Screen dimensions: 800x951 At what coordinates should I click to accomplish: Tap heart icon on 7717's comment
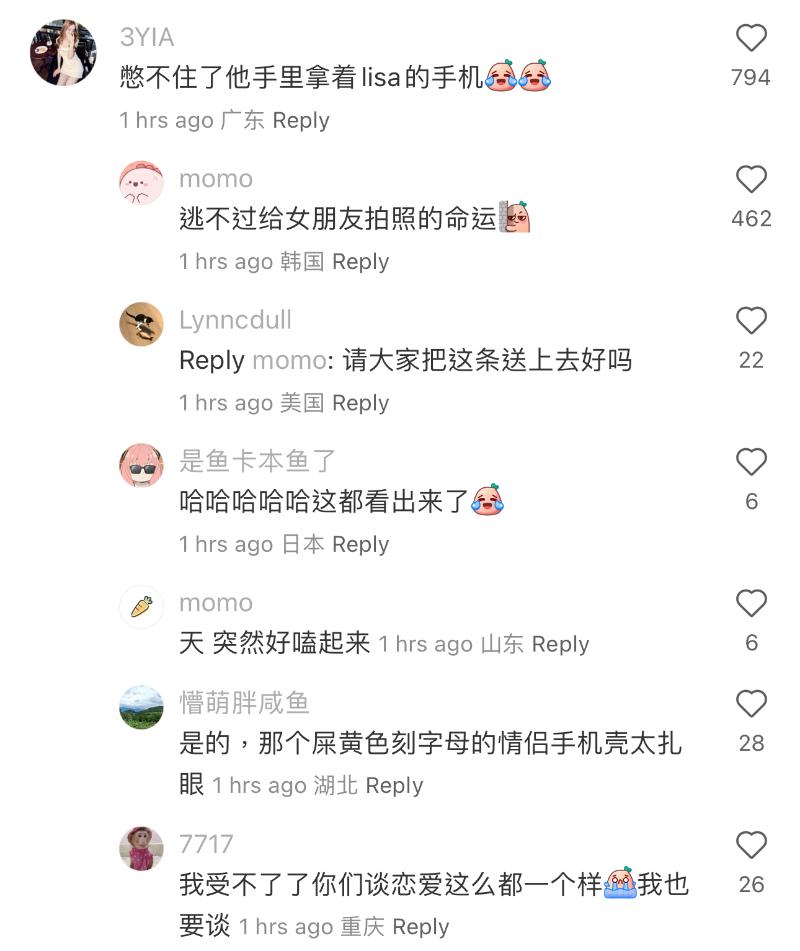point(751,845)
